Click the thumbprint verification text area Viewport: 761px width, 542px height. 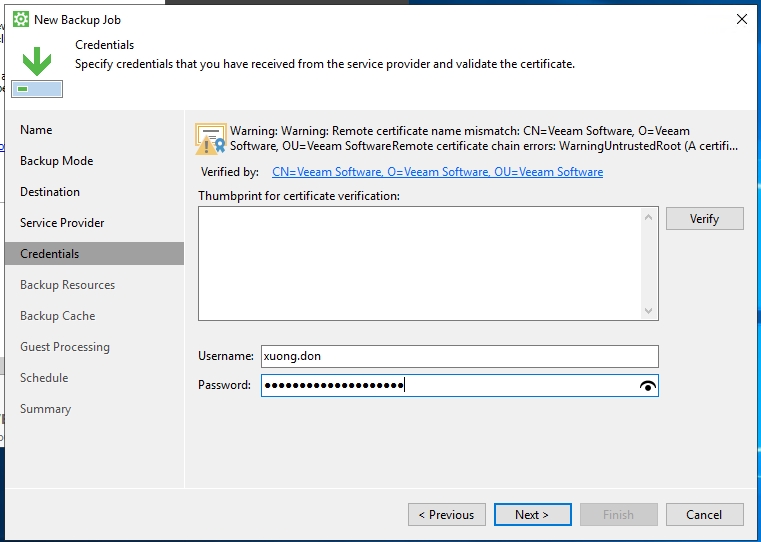tap(420, 263)
